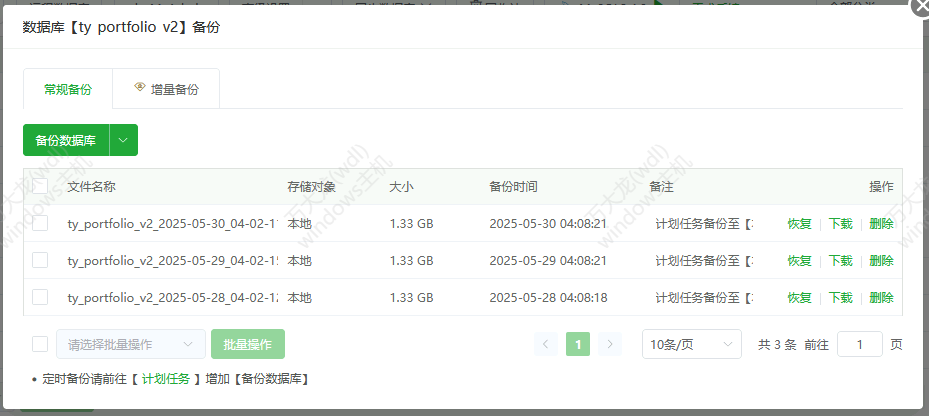Go to next page arrow
Image resolution: width=929 pixels, height=416 pixels.
pos(610,344)
